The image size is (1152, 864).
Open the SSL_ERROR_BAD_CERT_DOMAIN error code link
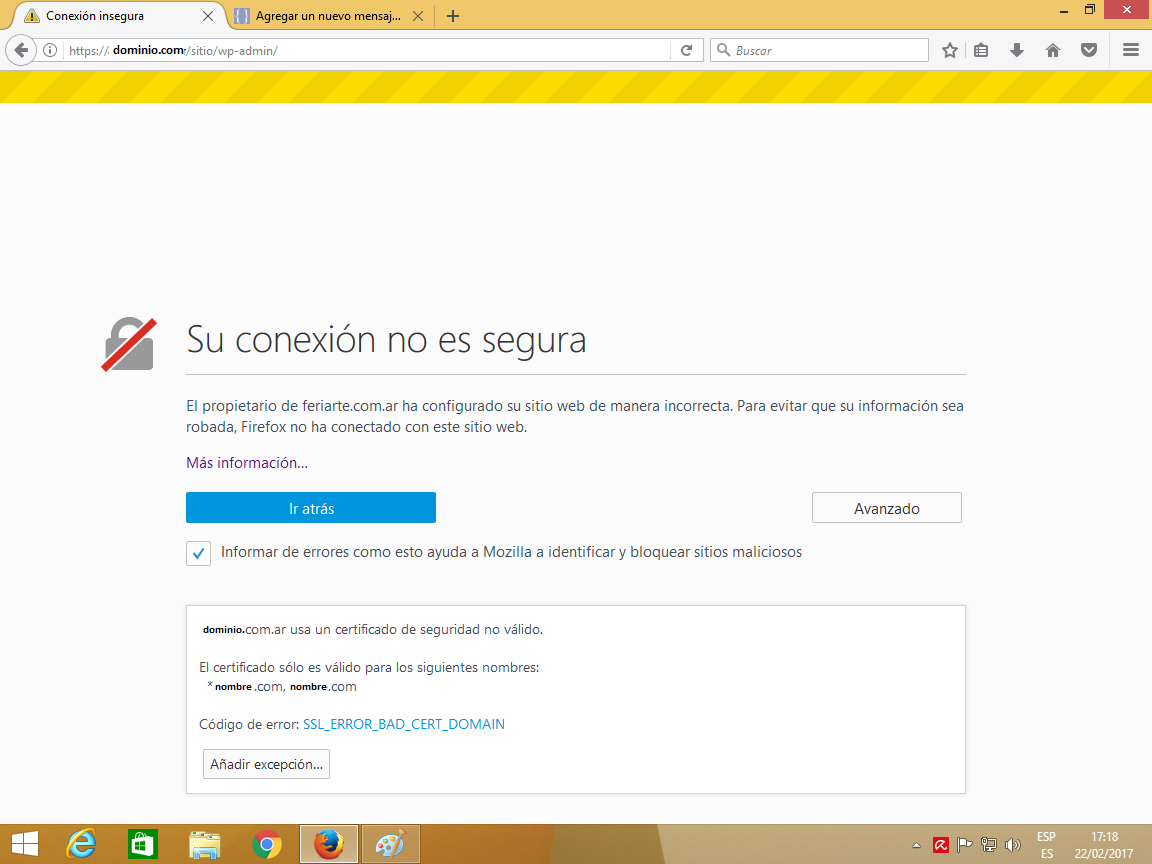click(x=404, y=724)
